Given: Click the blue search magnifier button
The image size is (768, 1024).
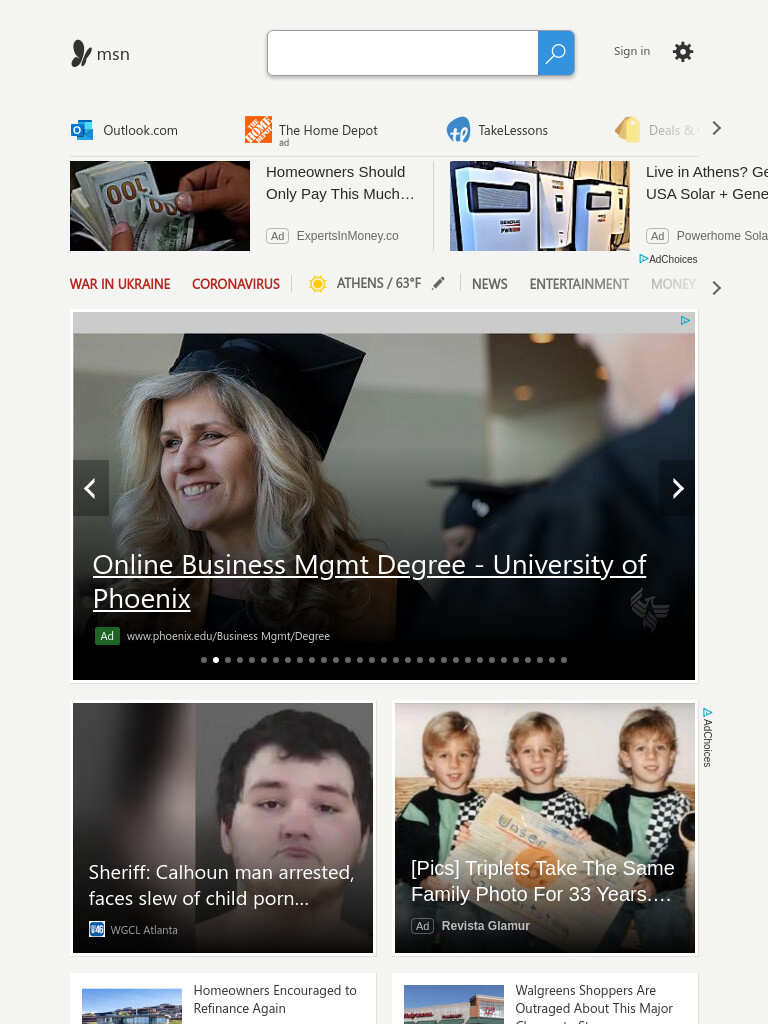Looking at the screenshot, I should [x=556, y=53].
